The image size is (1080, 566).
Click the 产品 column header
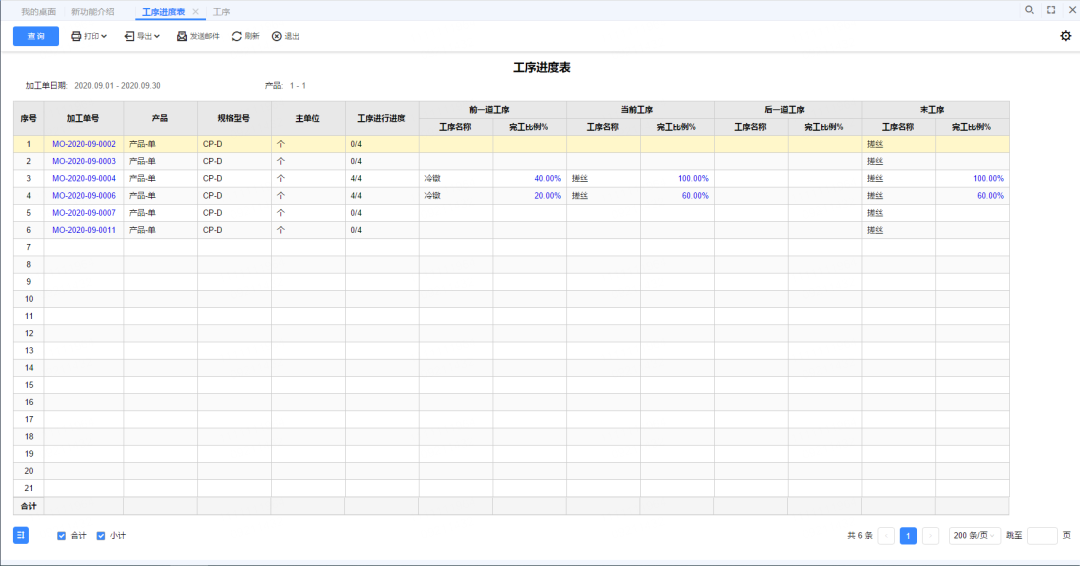pyautogui.click(x=160, y=118)
